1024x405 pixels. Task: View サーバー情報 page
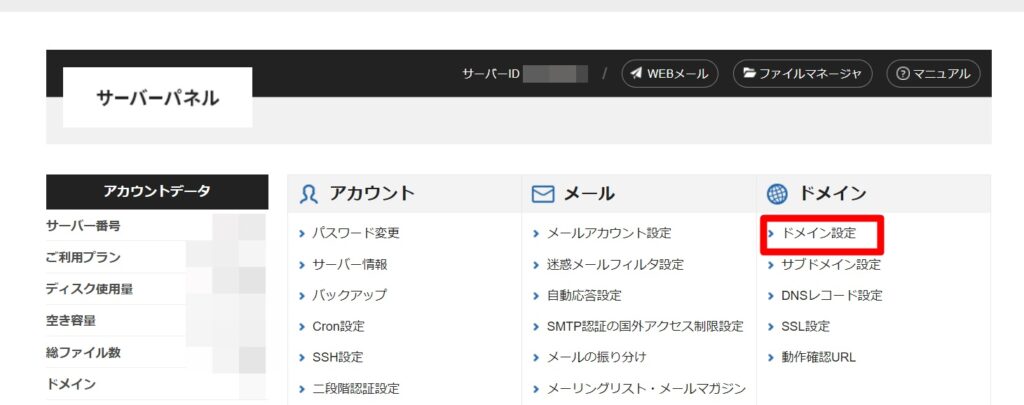point(349,265)
